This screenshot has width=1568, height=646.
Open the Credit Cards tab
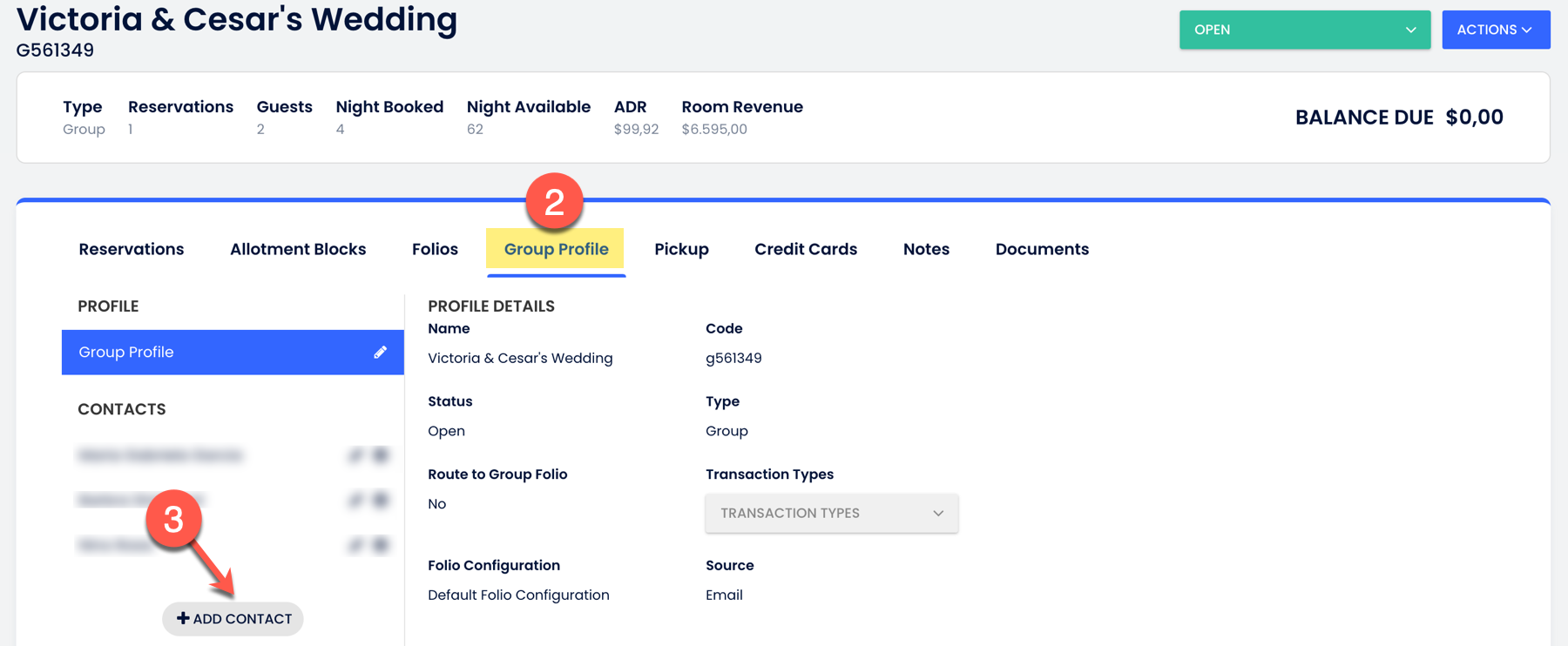click(x=806, y=249)
